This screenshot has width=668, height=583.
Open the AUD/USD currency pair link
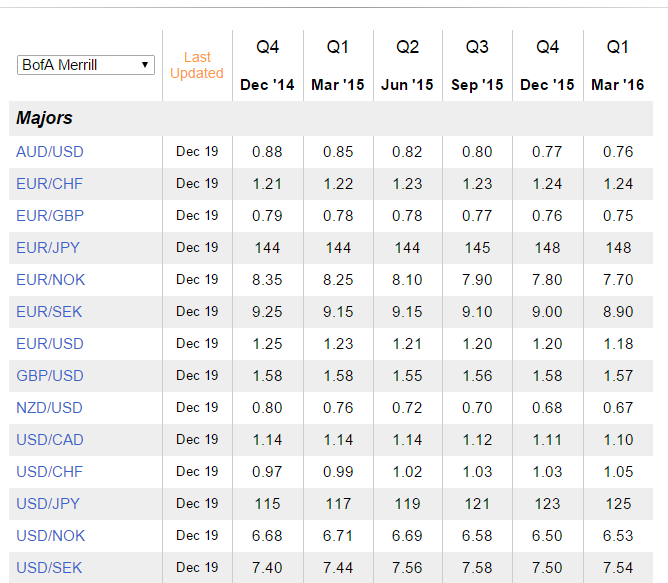[50, 152]
